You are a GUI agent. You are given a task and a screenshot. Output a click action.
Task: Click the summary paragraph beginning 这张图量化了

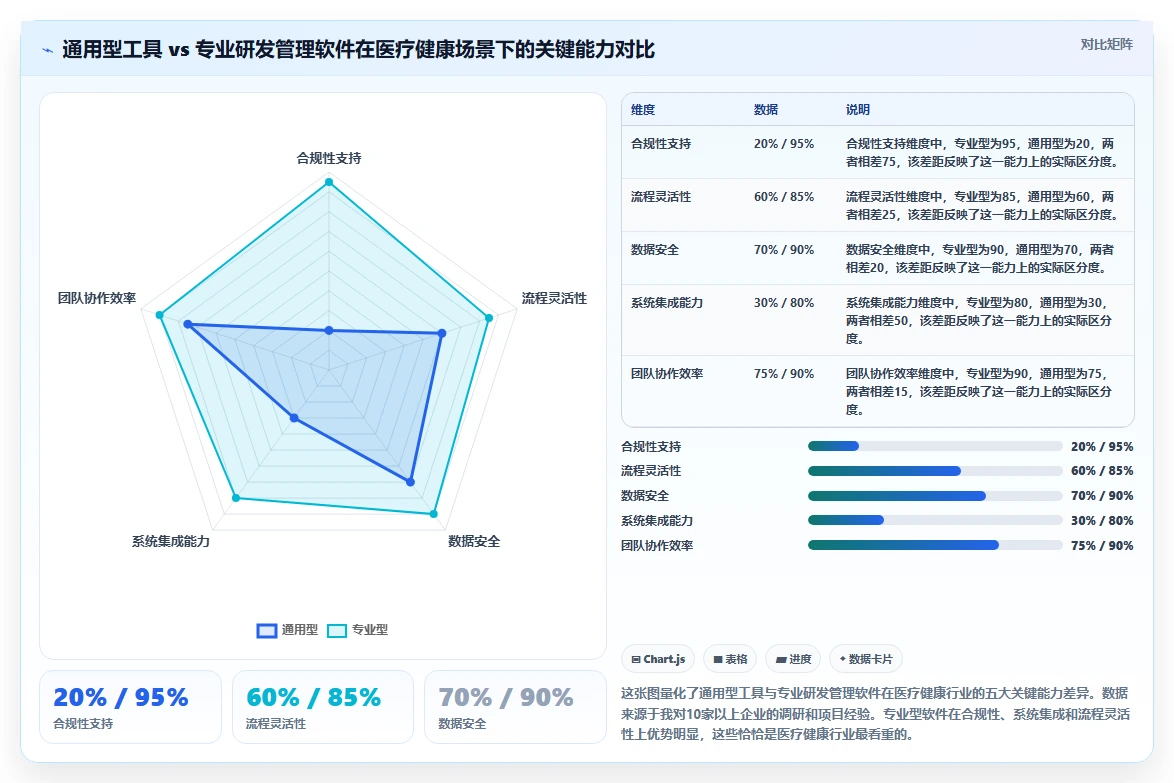pyautogui.click(x=875, y=713)
